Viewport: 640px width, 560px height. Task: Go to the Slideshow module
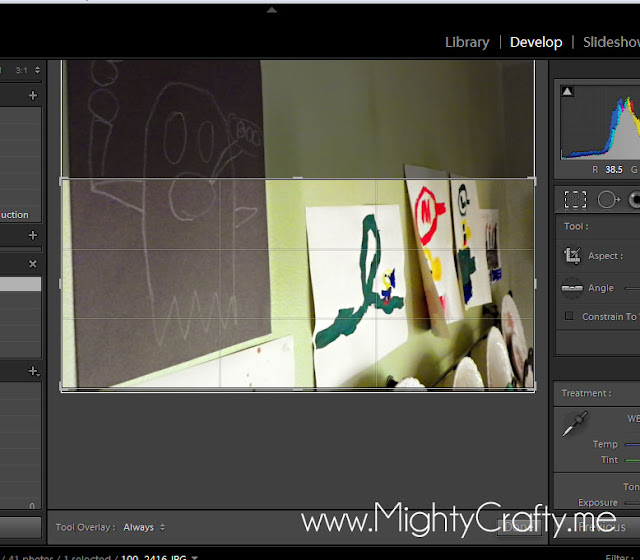click(611, 42)
